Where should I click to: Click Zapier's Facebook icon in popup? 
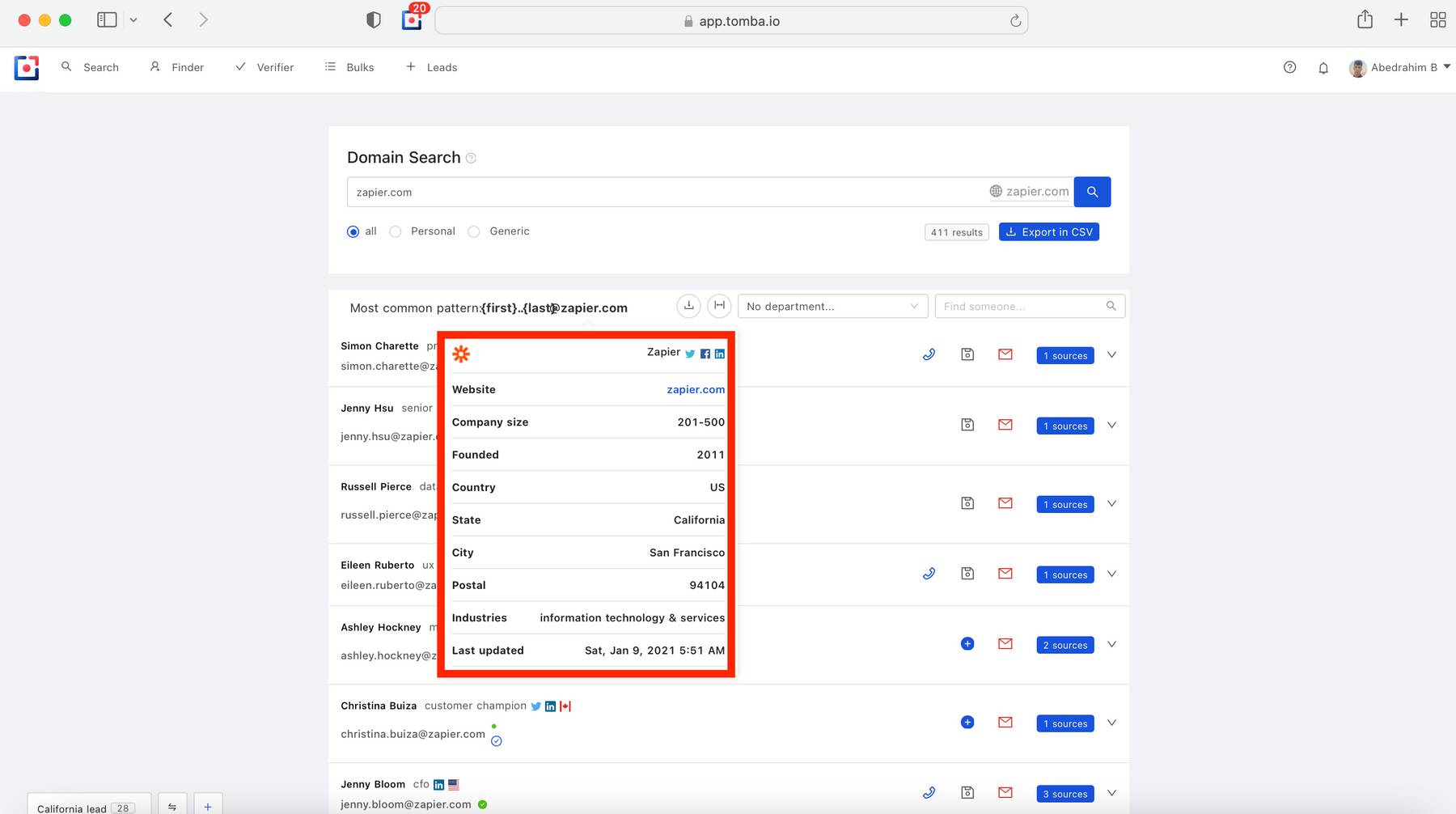pos(705,354)
